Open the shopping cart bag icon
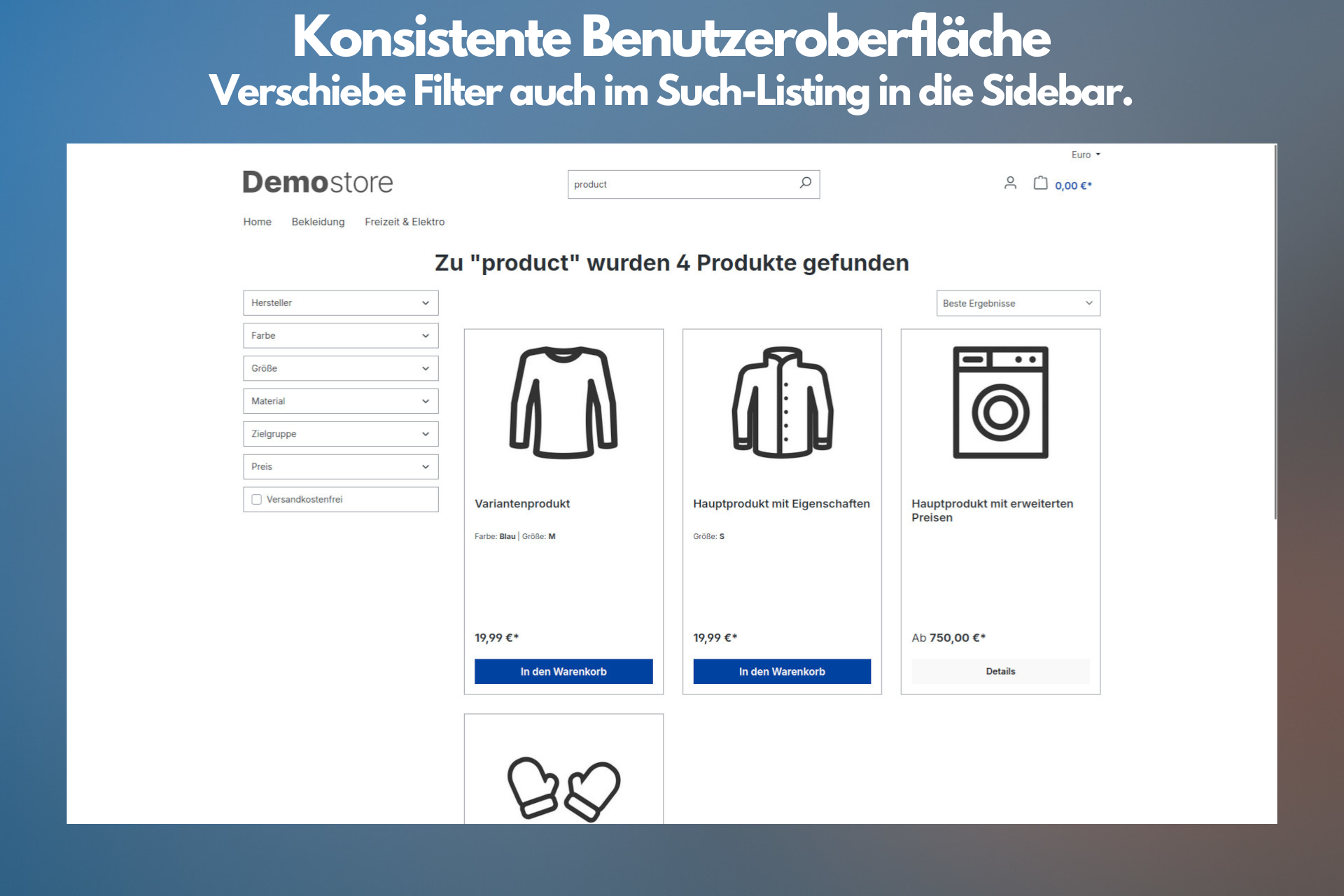1344x896 pixels. (1041, 183)
